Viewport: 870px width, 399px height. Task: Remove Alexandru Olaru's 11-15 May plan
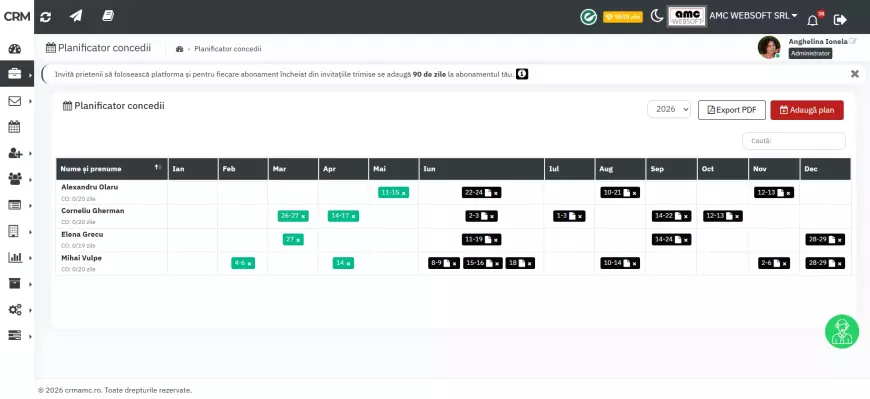[x=403, y=193]
